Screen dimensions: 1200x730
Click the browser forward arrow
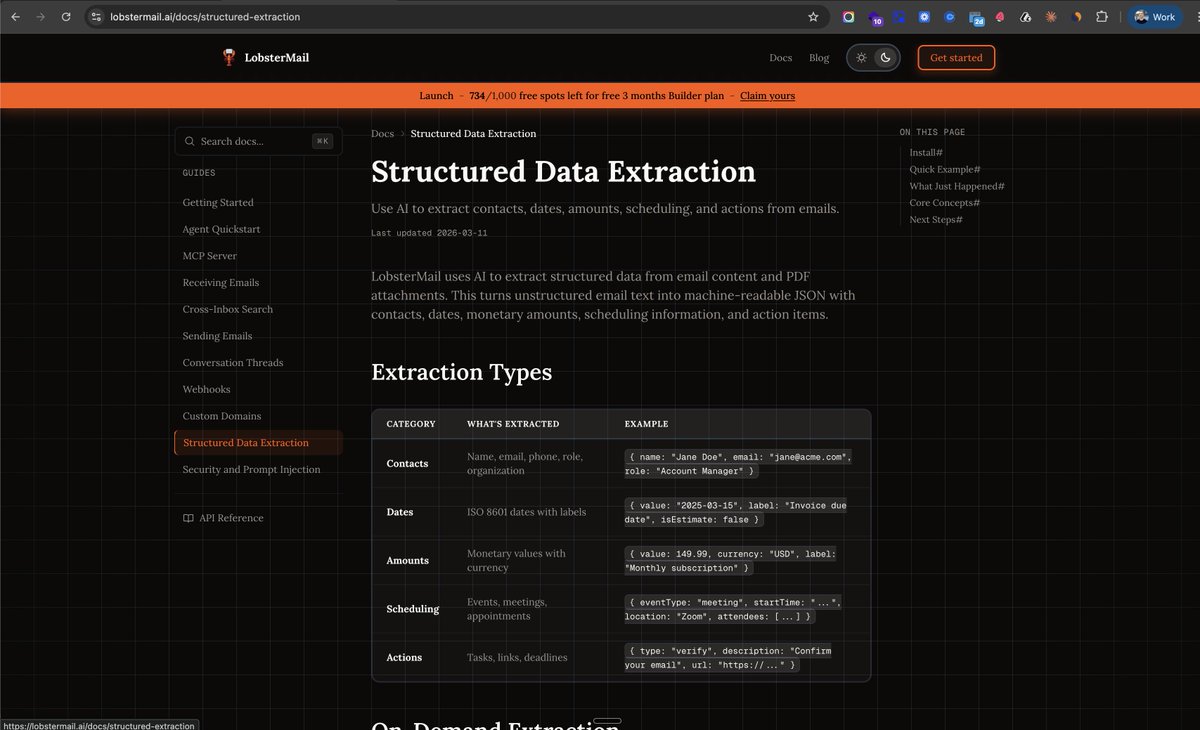[x=40, y=17]
